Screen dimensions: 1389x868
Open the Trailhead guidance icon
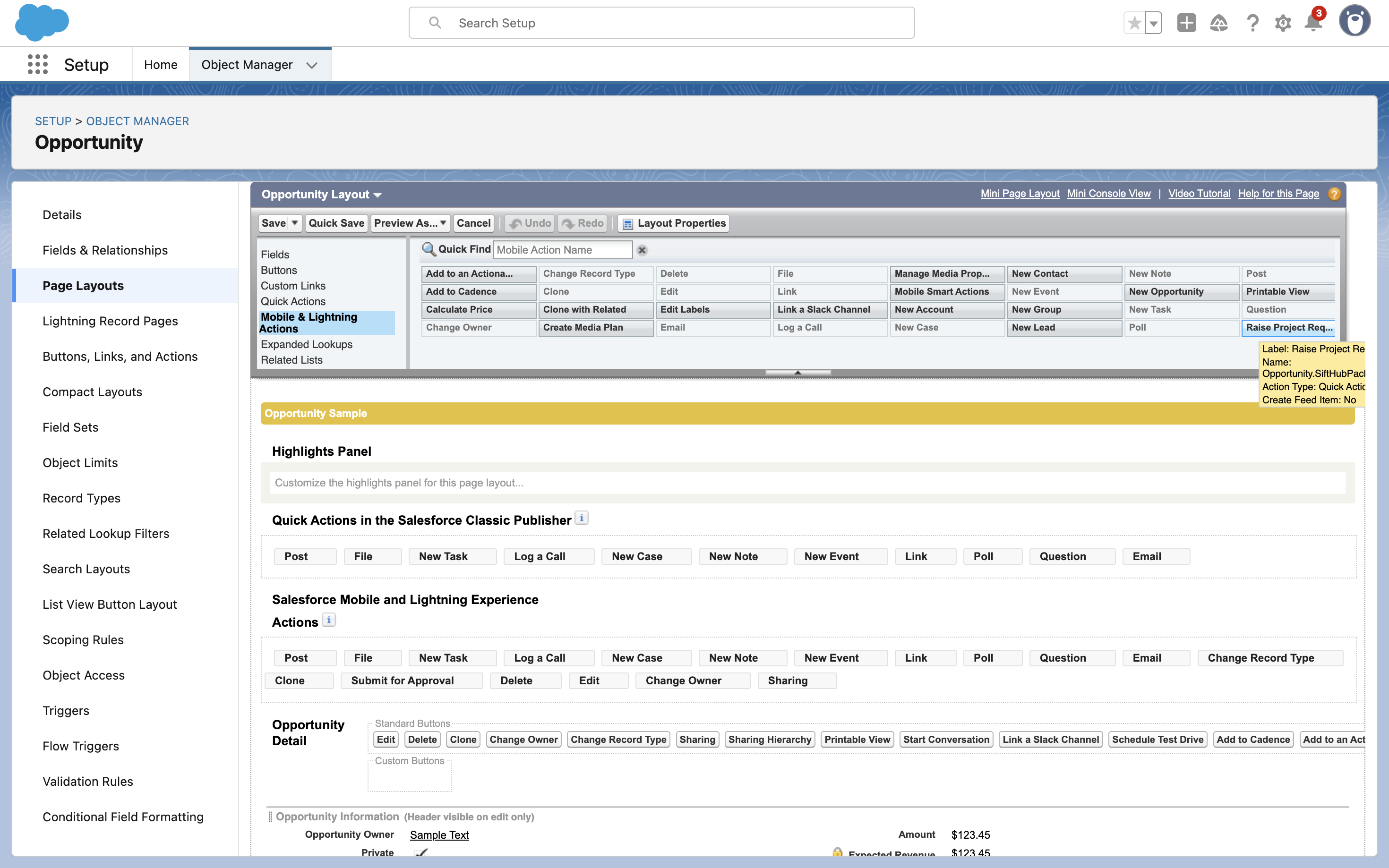coord(1218,23)
